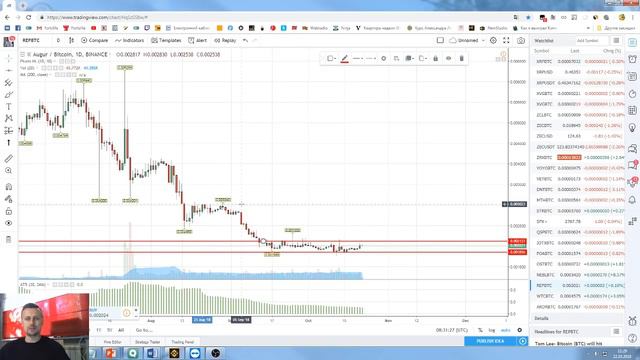Sort watchlist by Last column

(575, 51)
